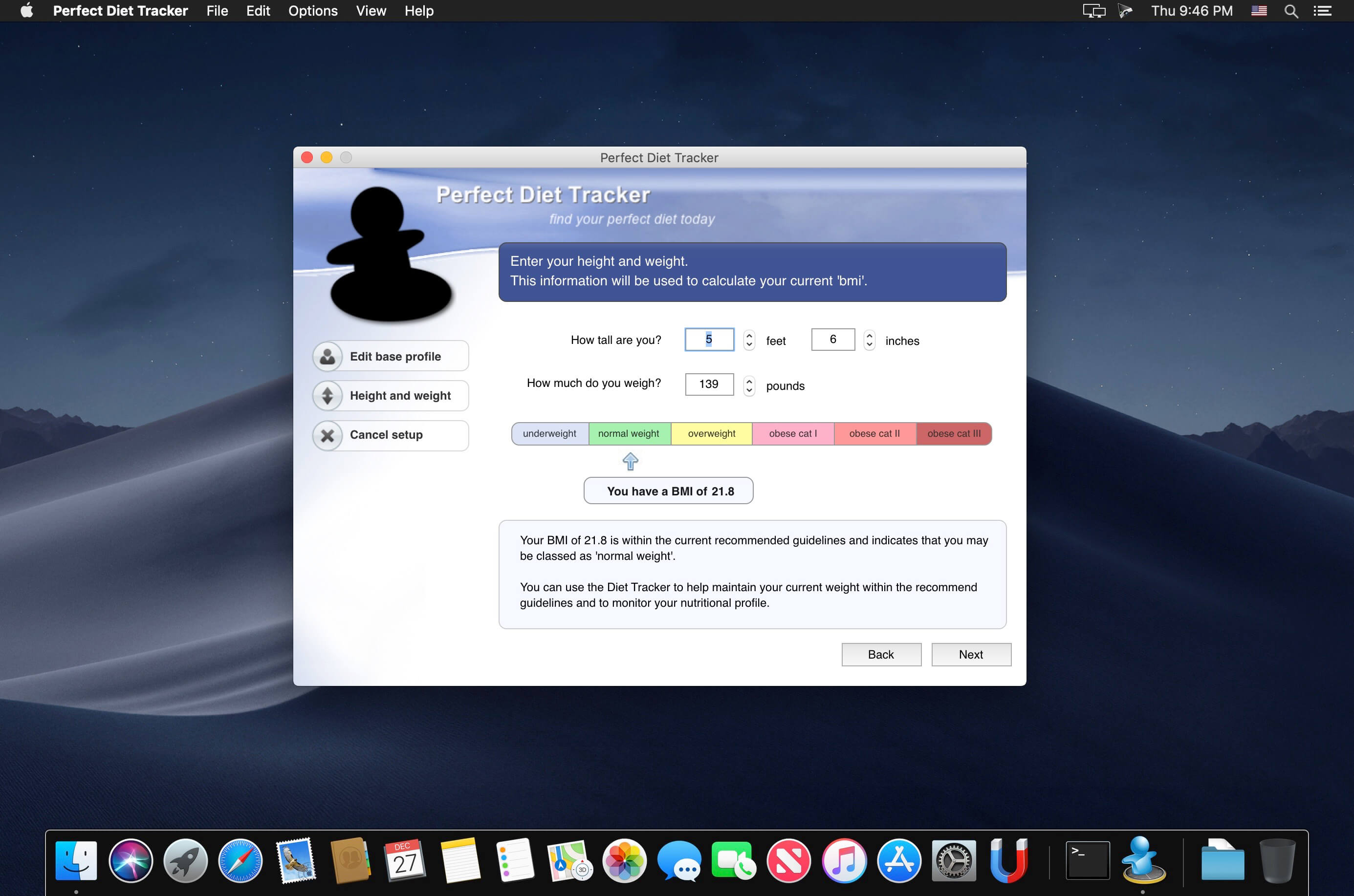Click the 'Enter your height and weight.' text
This screenshot has height=896, width=1354.
coord(599,261)
